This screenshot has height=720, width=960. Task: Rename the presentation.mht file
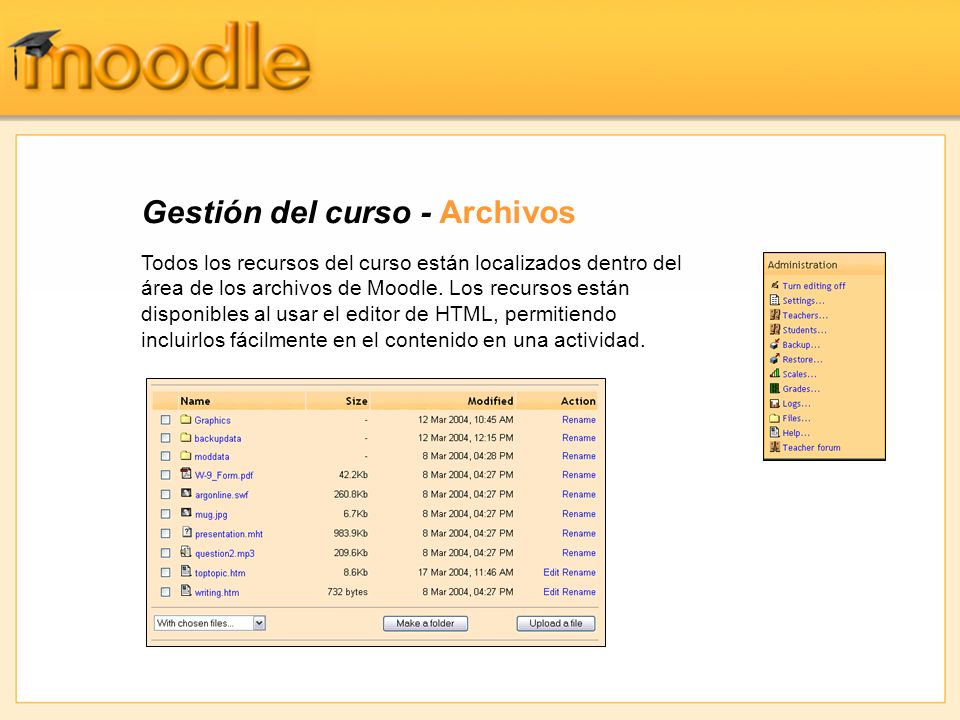[x=579, y=533]
